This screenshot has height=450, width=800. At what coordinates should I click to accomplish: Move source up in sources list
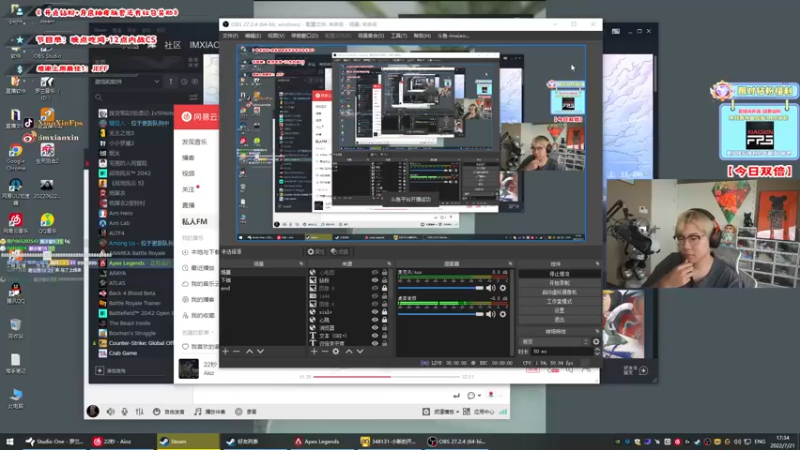pos(349,352)
